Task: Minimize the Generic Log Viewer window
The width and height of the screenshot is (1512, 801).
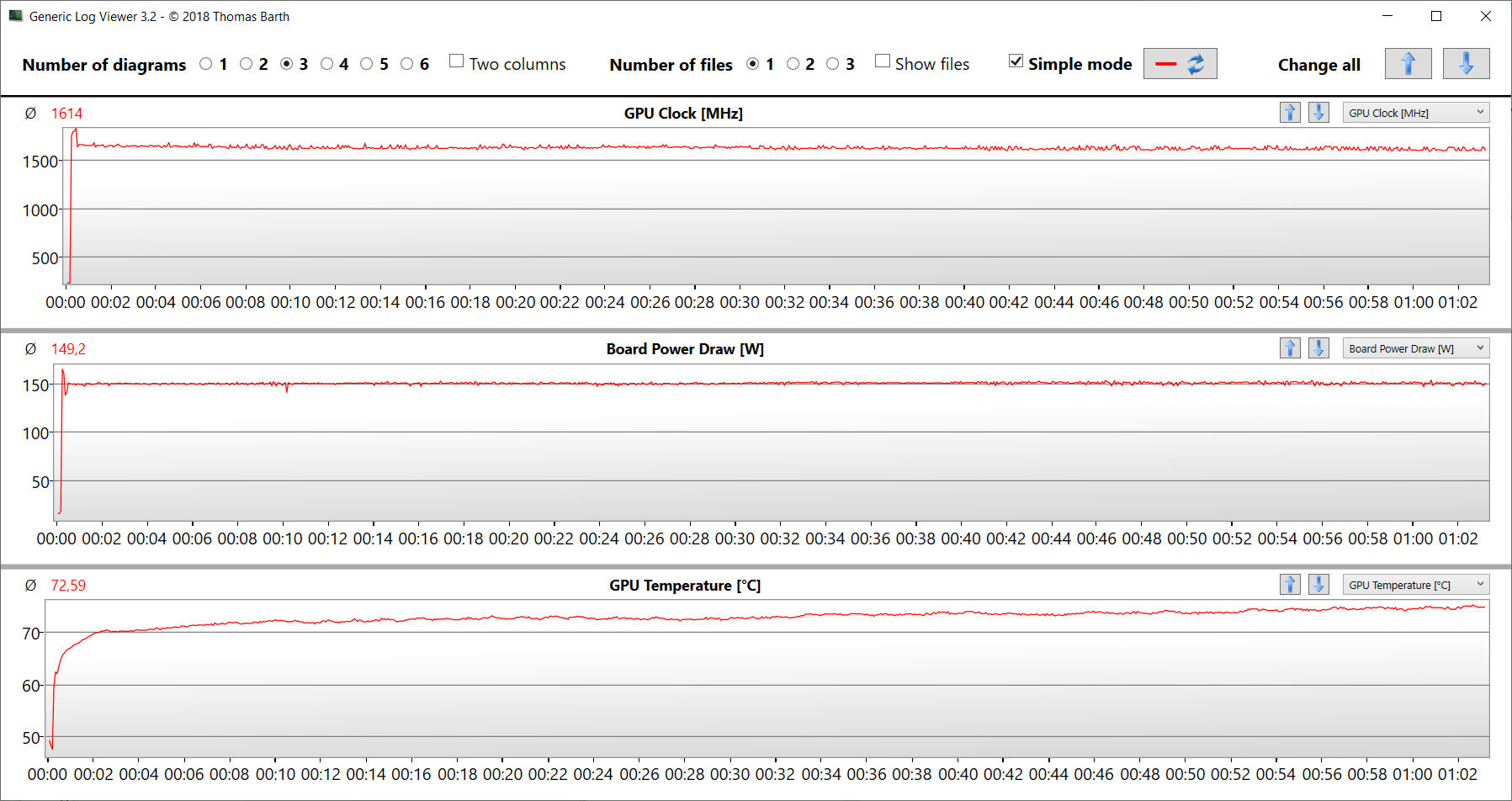Action: pyautogui.click(x=1387, y=16)
